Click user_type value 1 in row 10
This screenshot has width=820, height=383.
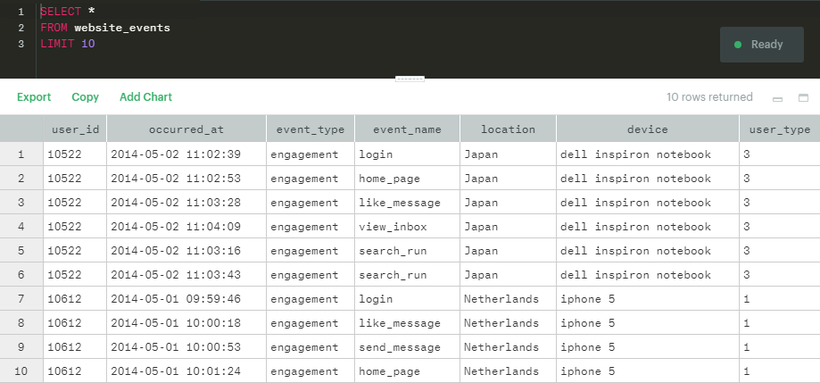779,371
